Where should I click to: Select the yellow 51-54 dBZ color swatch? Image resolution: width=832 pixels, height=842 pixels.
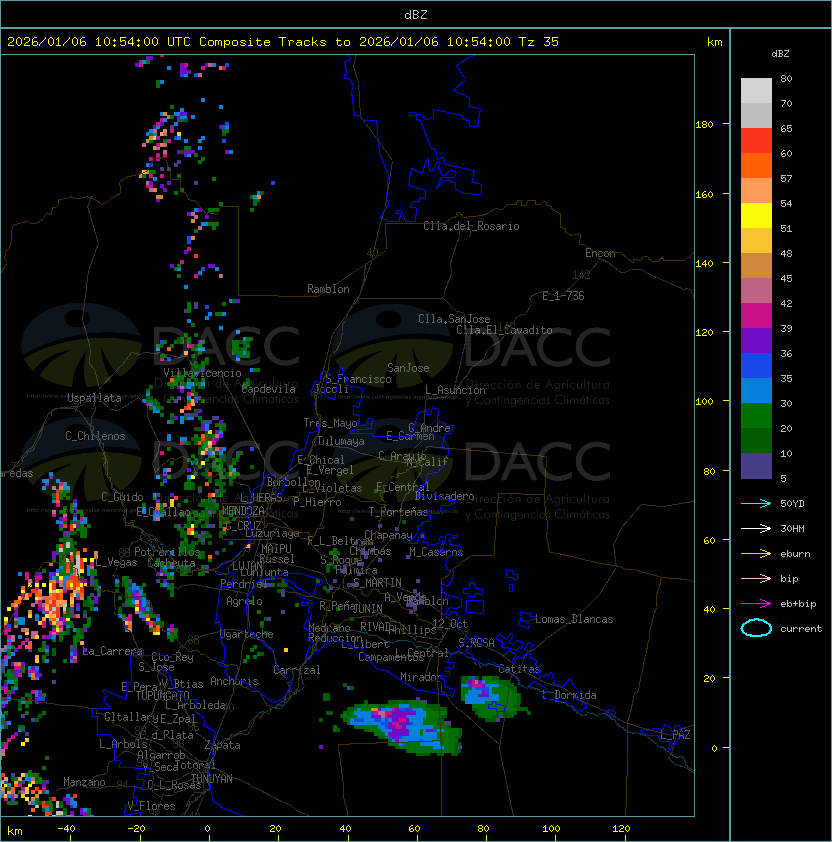pyautogui.click(x=756, y=216)
